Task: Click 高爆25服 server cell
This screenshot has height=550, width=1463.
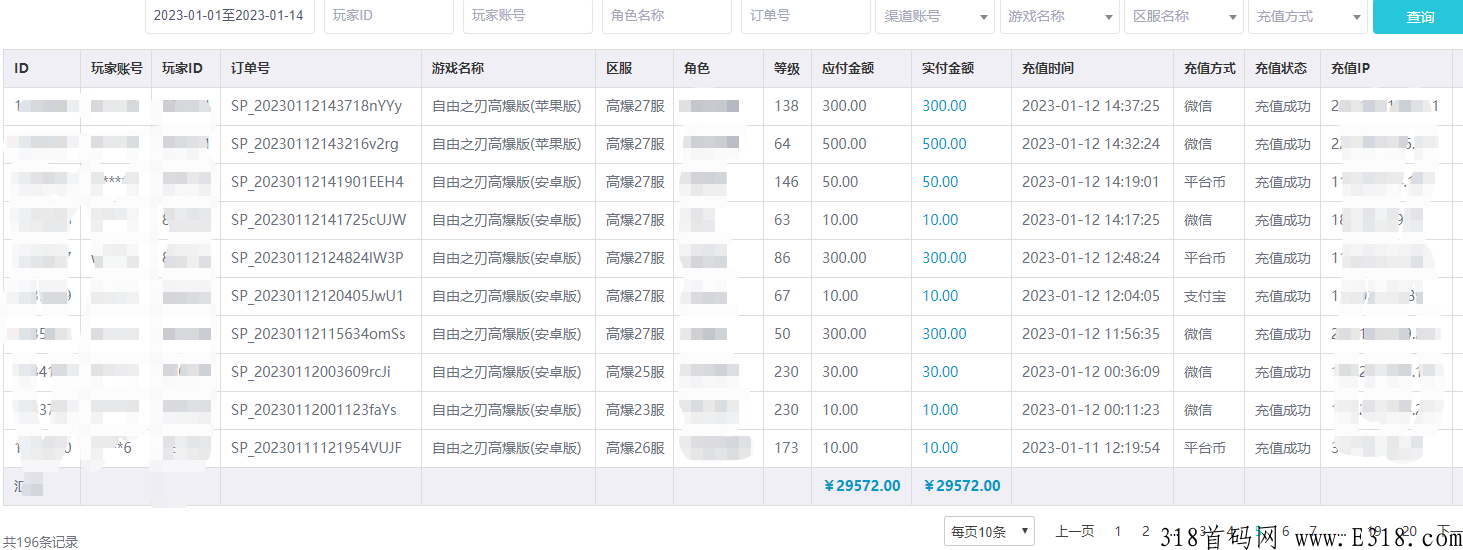Action: tap(635, 372)
